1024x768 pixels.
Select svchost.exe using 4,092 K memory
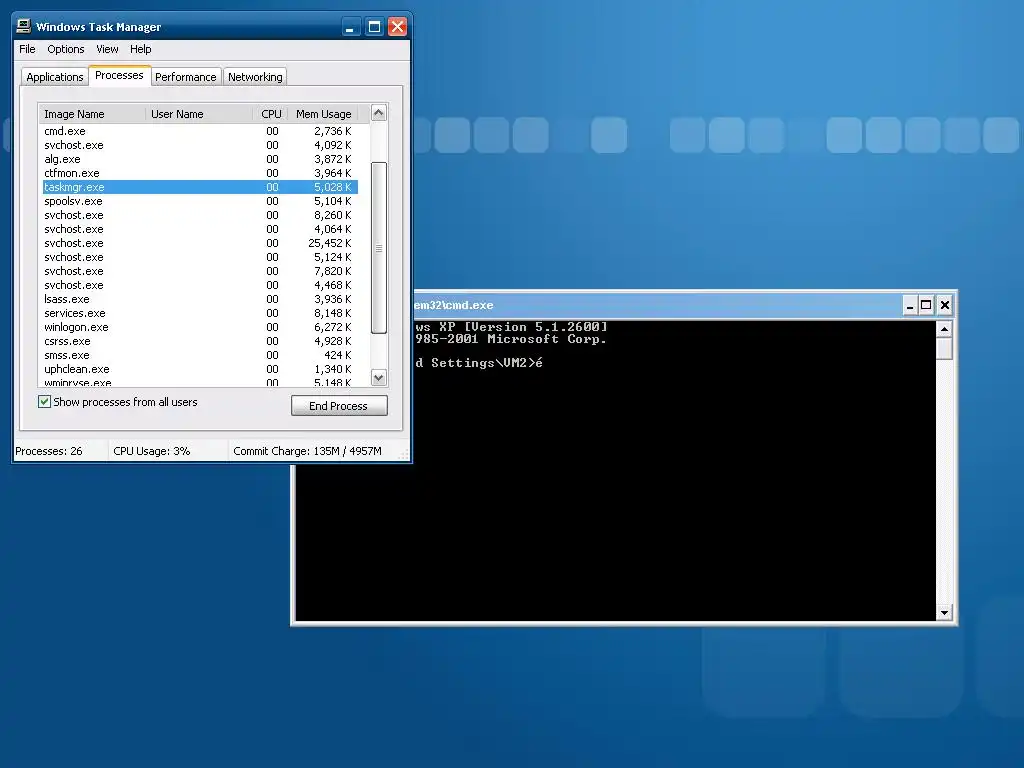(x=200, y=145)
